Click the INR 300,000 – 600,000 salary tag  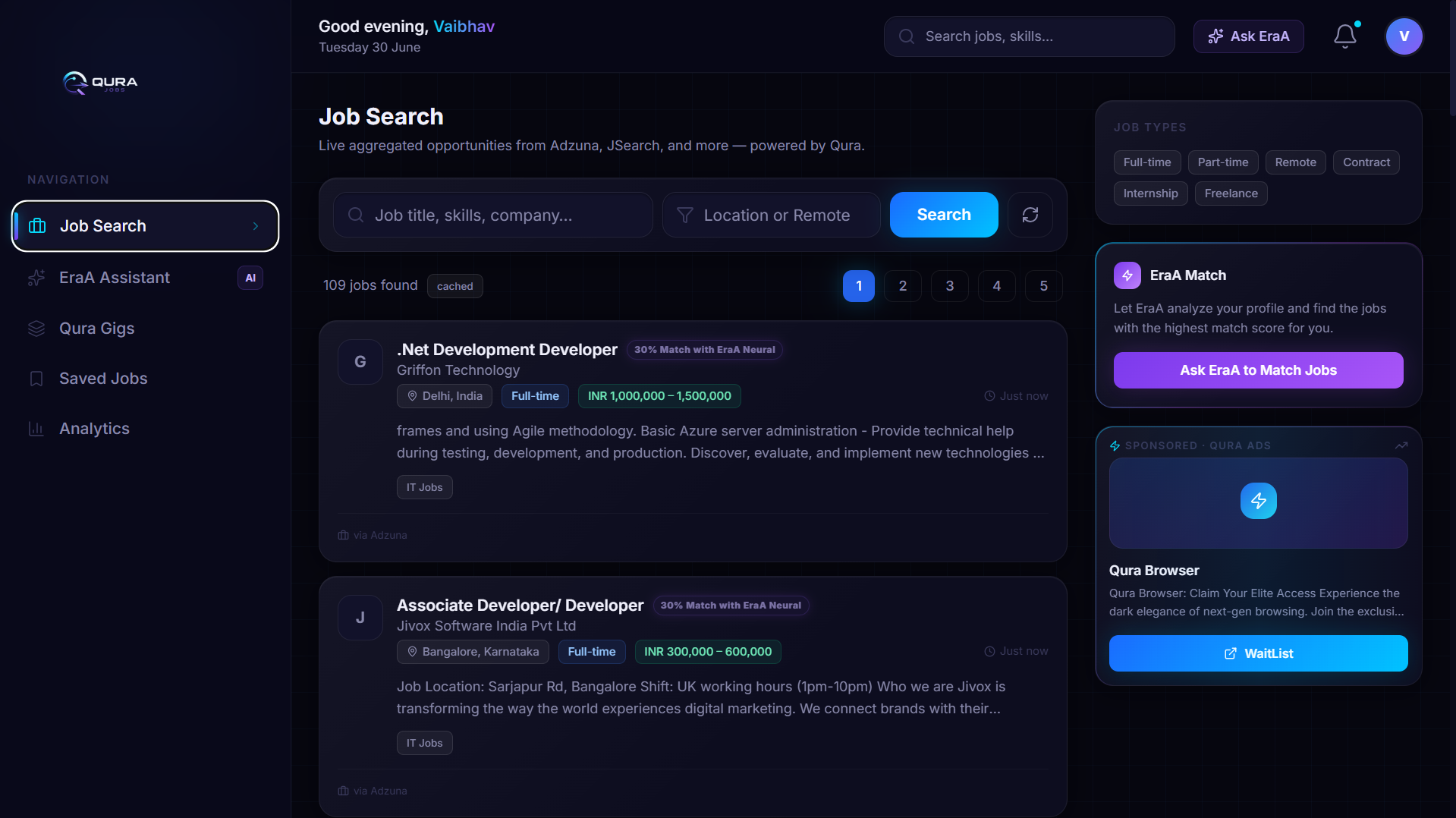(x=707, y=652)
